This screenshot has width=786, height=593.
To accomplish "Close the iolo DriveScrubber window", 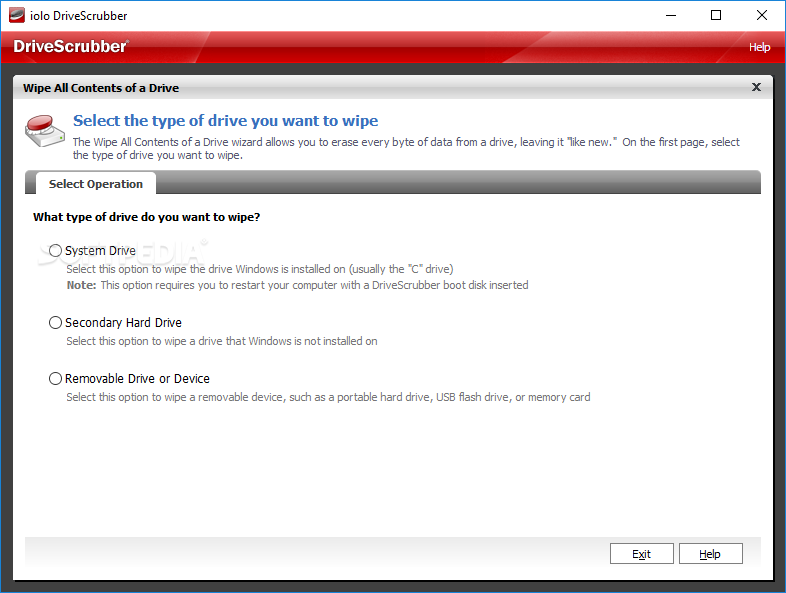I will (761, 16).
